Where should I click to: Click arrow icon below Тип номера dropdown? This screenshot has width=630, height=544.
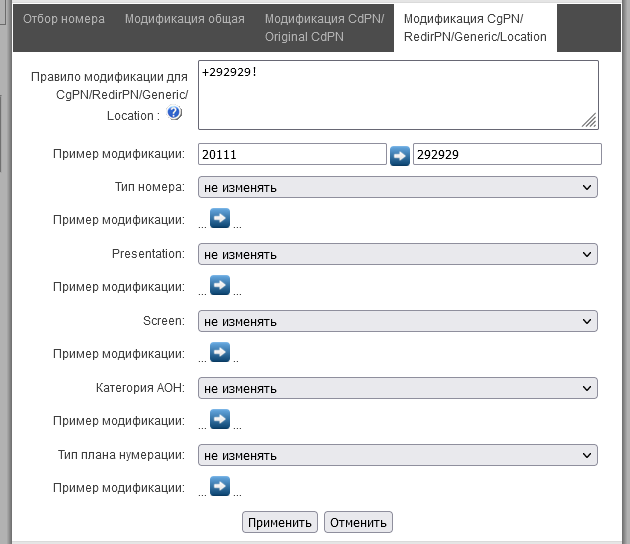tap(220, 219)
